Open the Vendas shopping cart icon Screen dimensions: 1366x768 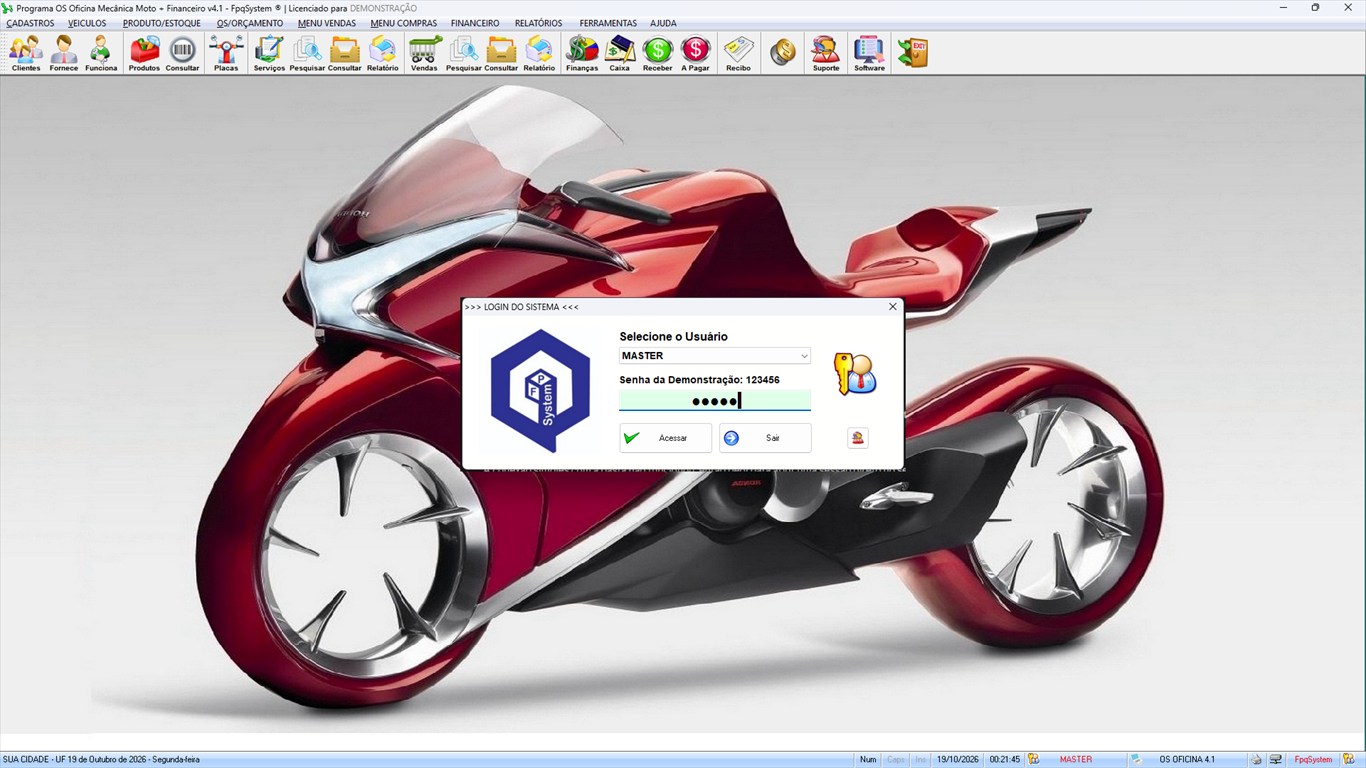point(424,53)
